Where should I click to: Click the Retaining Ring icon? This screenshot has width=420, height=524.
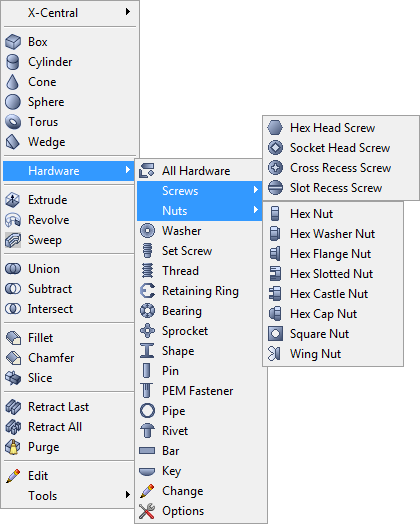(147, 291)
